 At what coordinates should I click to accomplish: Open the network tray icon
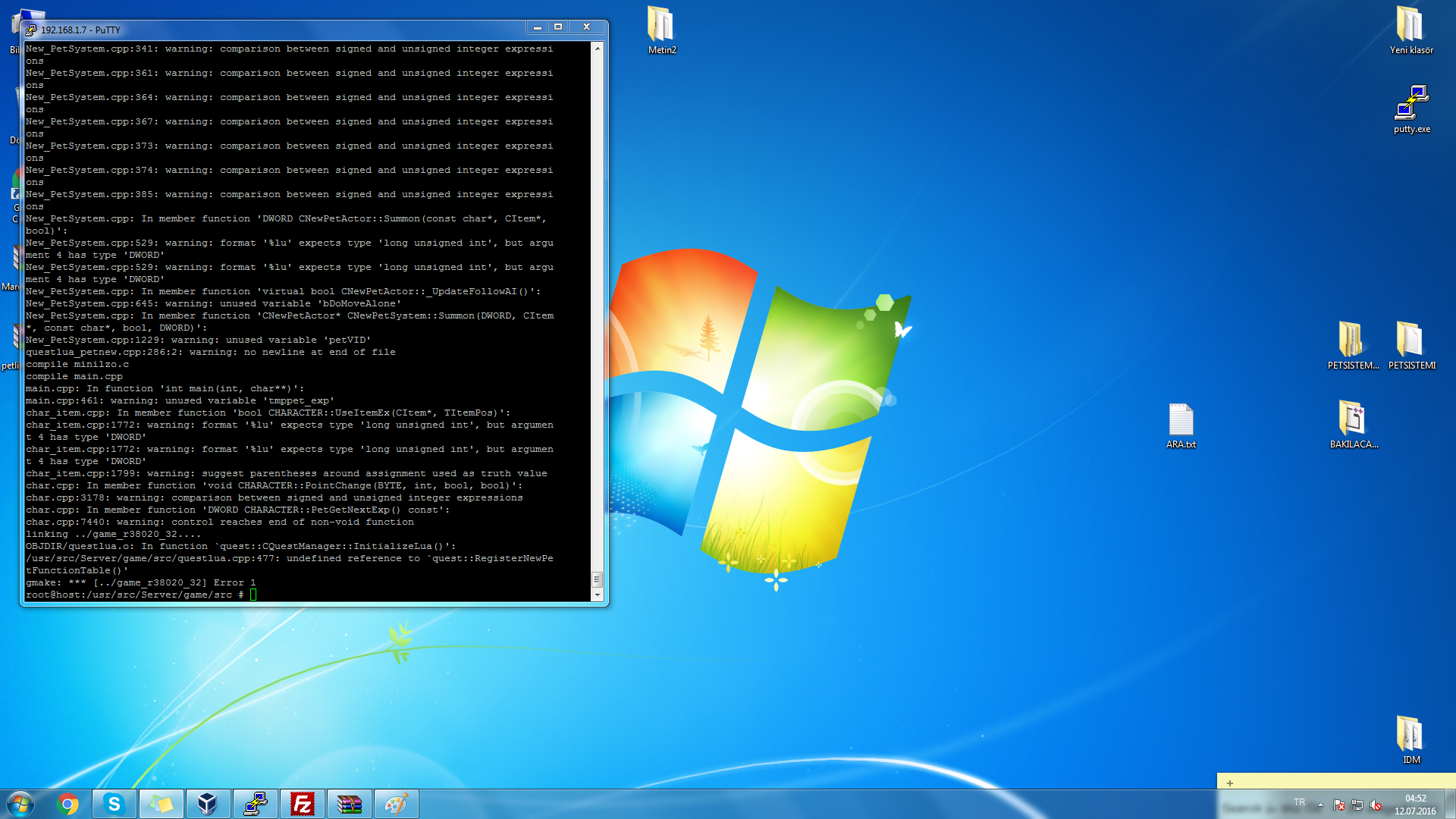[x=1357, y=805]
